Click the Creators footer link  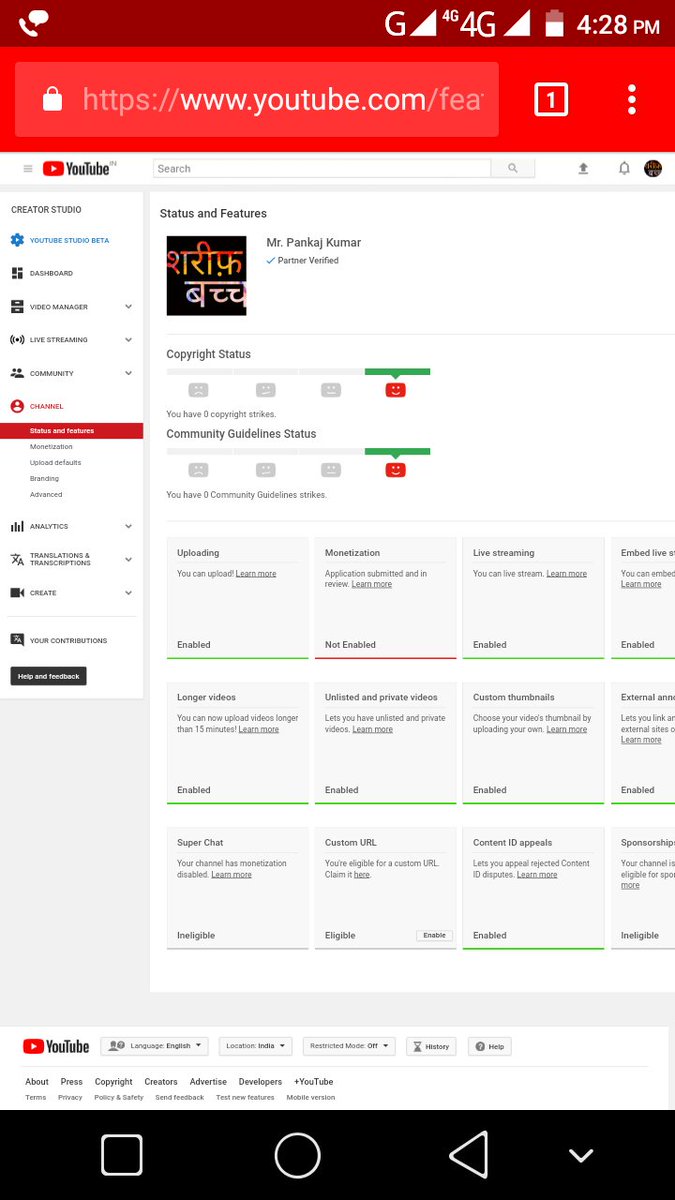point(161,1082)
